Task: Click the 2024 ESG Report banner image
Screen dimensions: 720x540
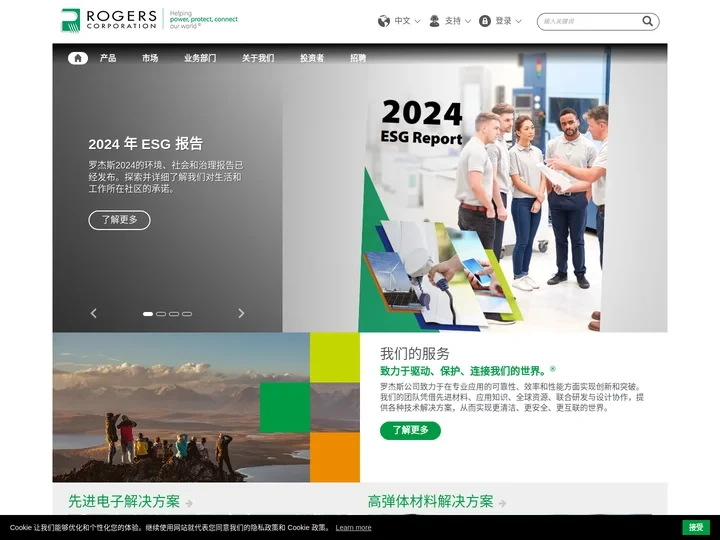Action: click(474, 188)
